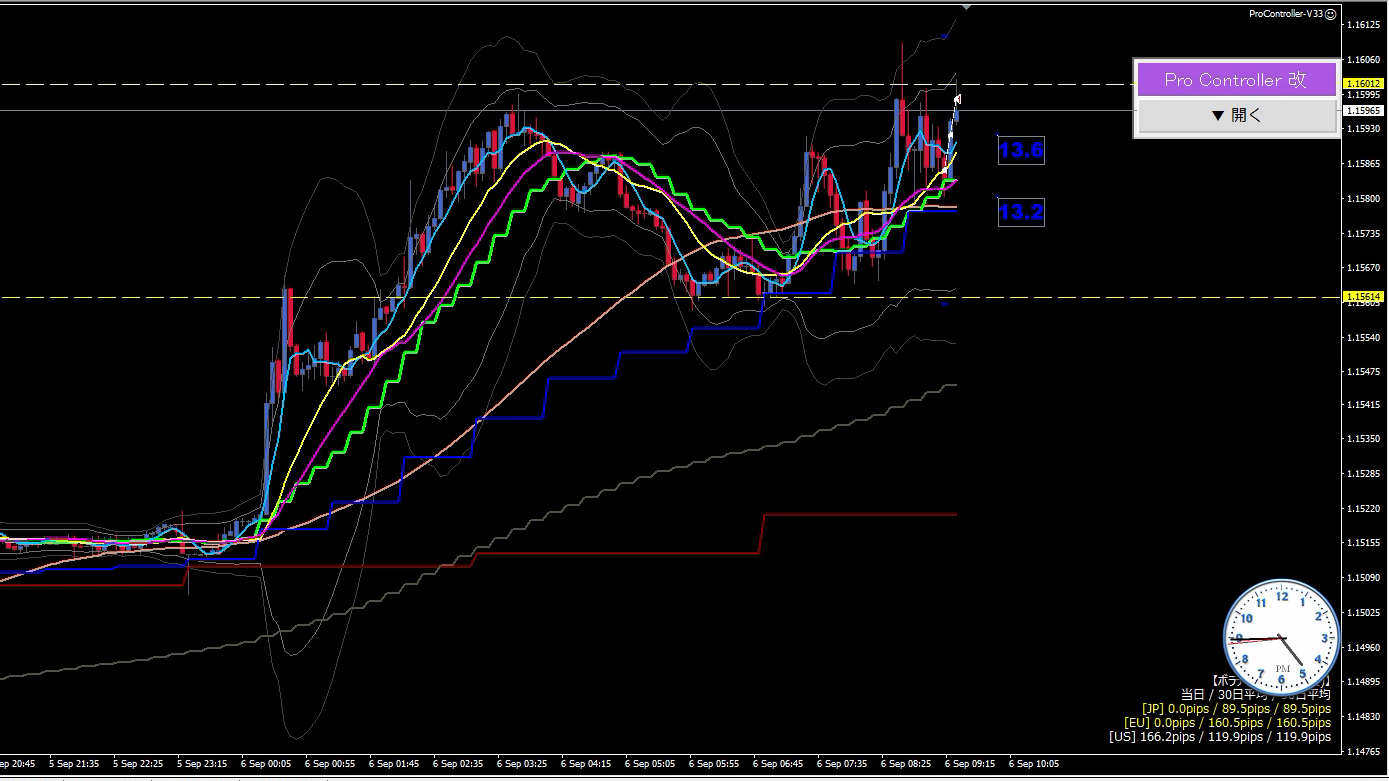This screenshot has width=1389, height=781.
Task: Click the 1.16125 price scale label
Action: coord(1364,24)
